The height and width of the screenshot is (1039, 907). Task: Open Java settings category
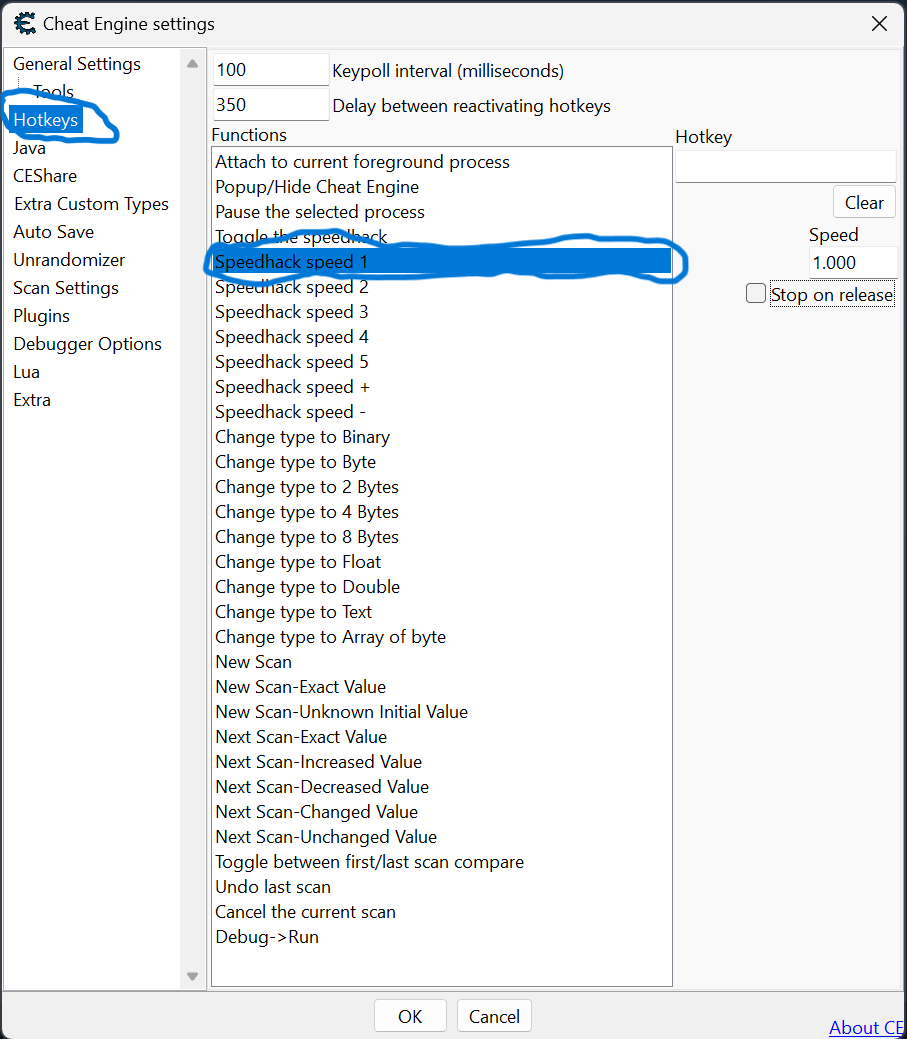pyautogui.click(x=29, y=148)
